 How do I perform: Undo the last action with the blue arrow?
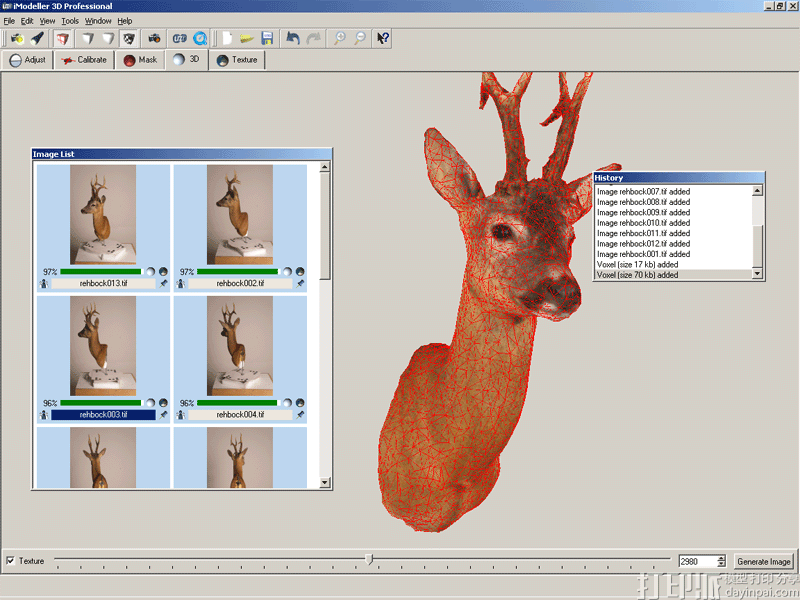tap(293, 38)
